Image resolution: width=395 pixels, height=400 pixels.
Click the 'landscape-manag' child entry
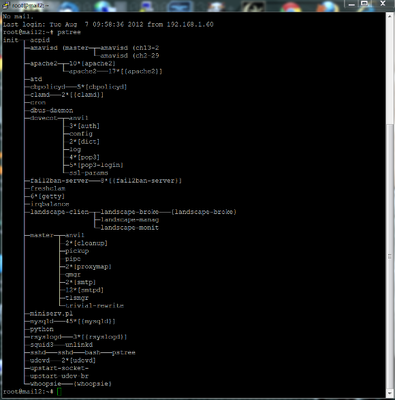pos(130,220)
